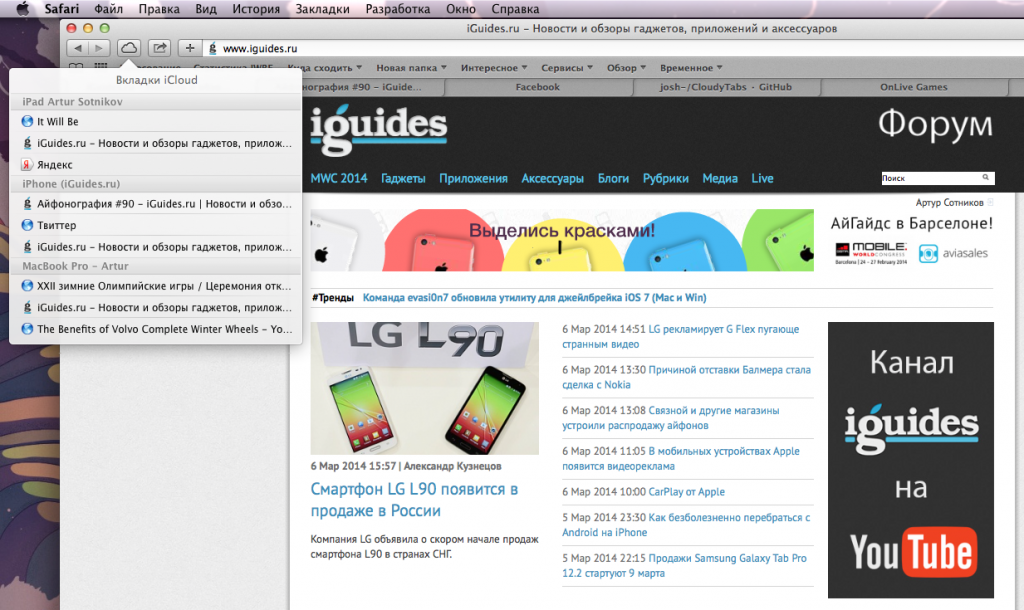
Task: Open iPad tab It Will Be
Action: (157, 121)
